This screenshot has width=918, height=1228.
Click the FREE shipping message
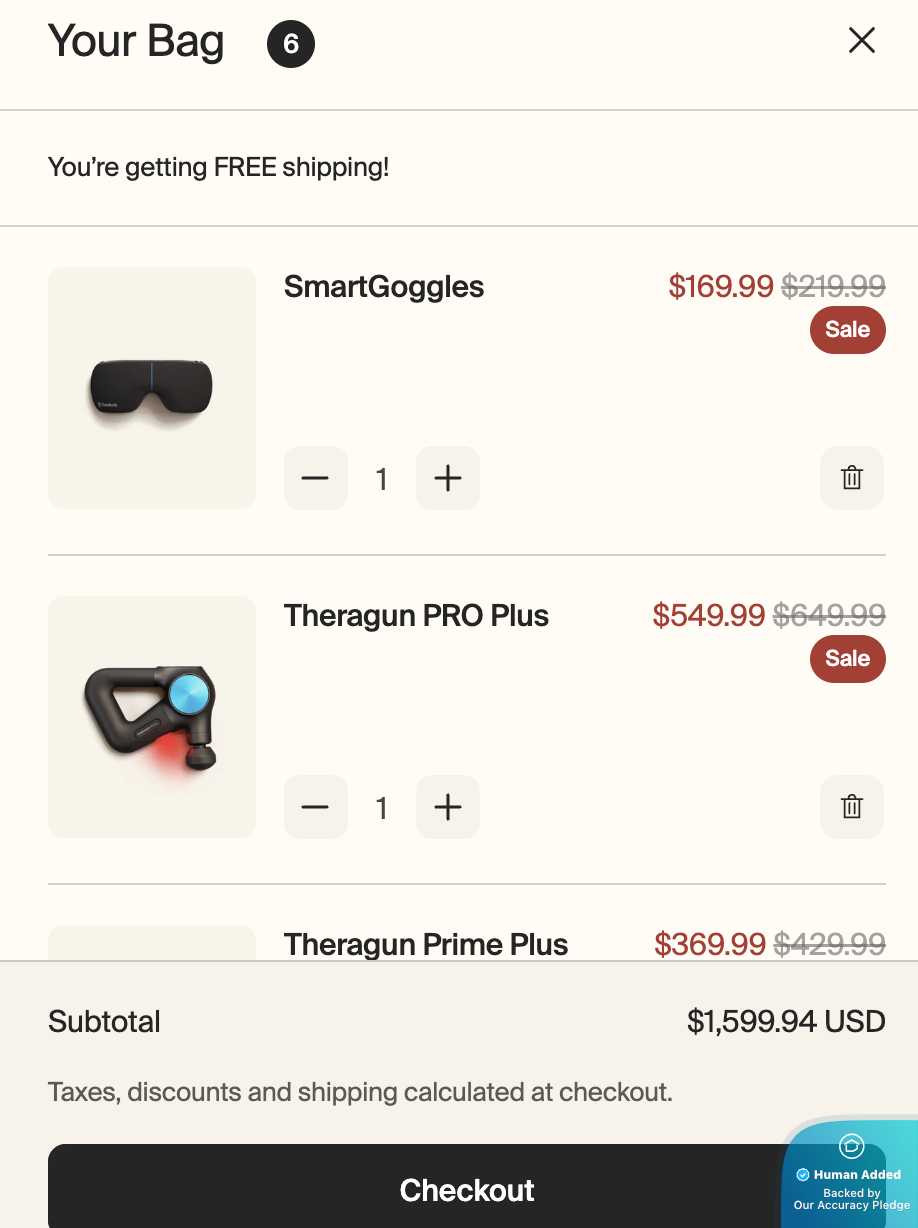point(218,167)
